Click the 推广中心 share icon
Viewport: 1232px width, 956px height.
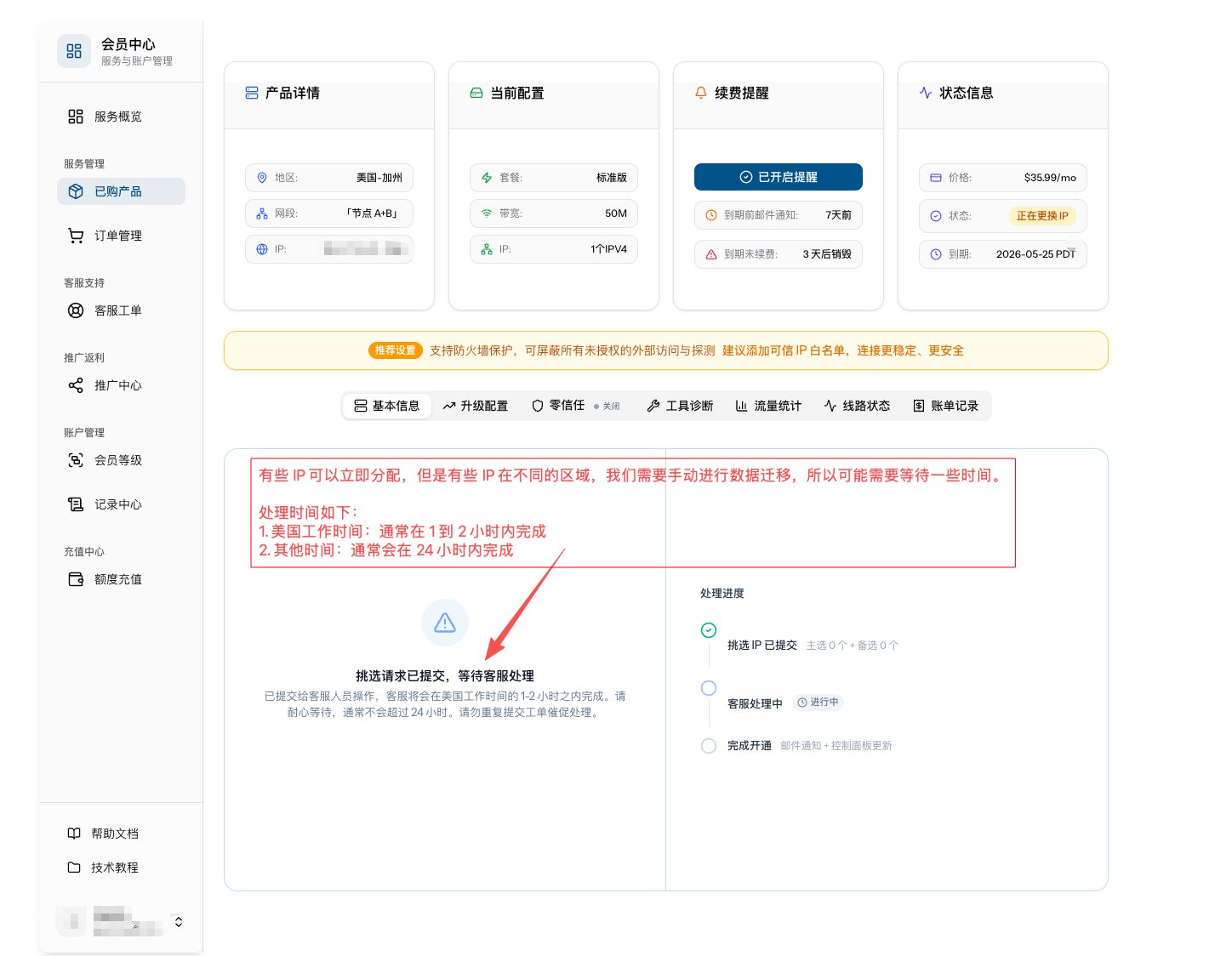pyautogui.click(x=76, y=385)
